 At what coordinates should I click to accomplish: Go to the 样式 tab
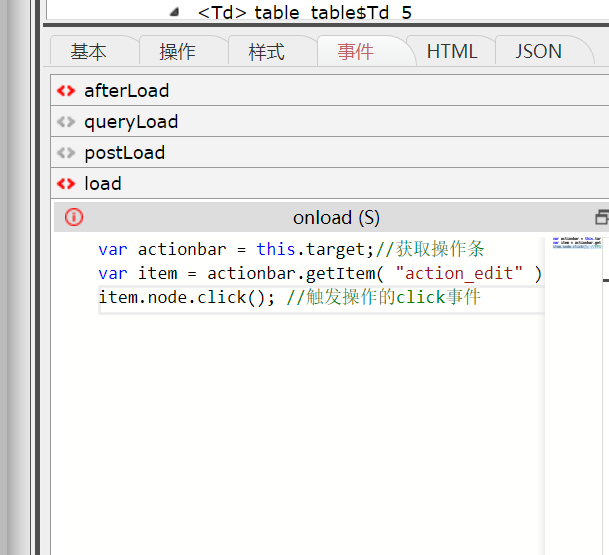267,52
